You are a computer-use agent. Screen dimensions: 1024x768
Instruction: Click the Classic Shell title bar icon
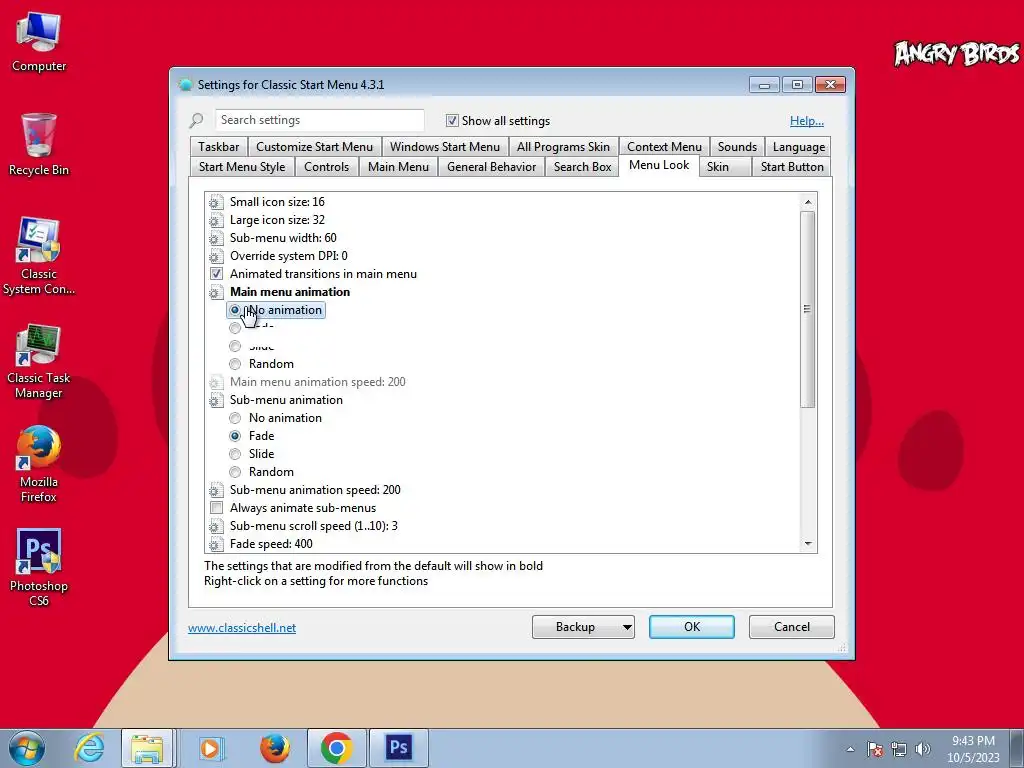185,85
